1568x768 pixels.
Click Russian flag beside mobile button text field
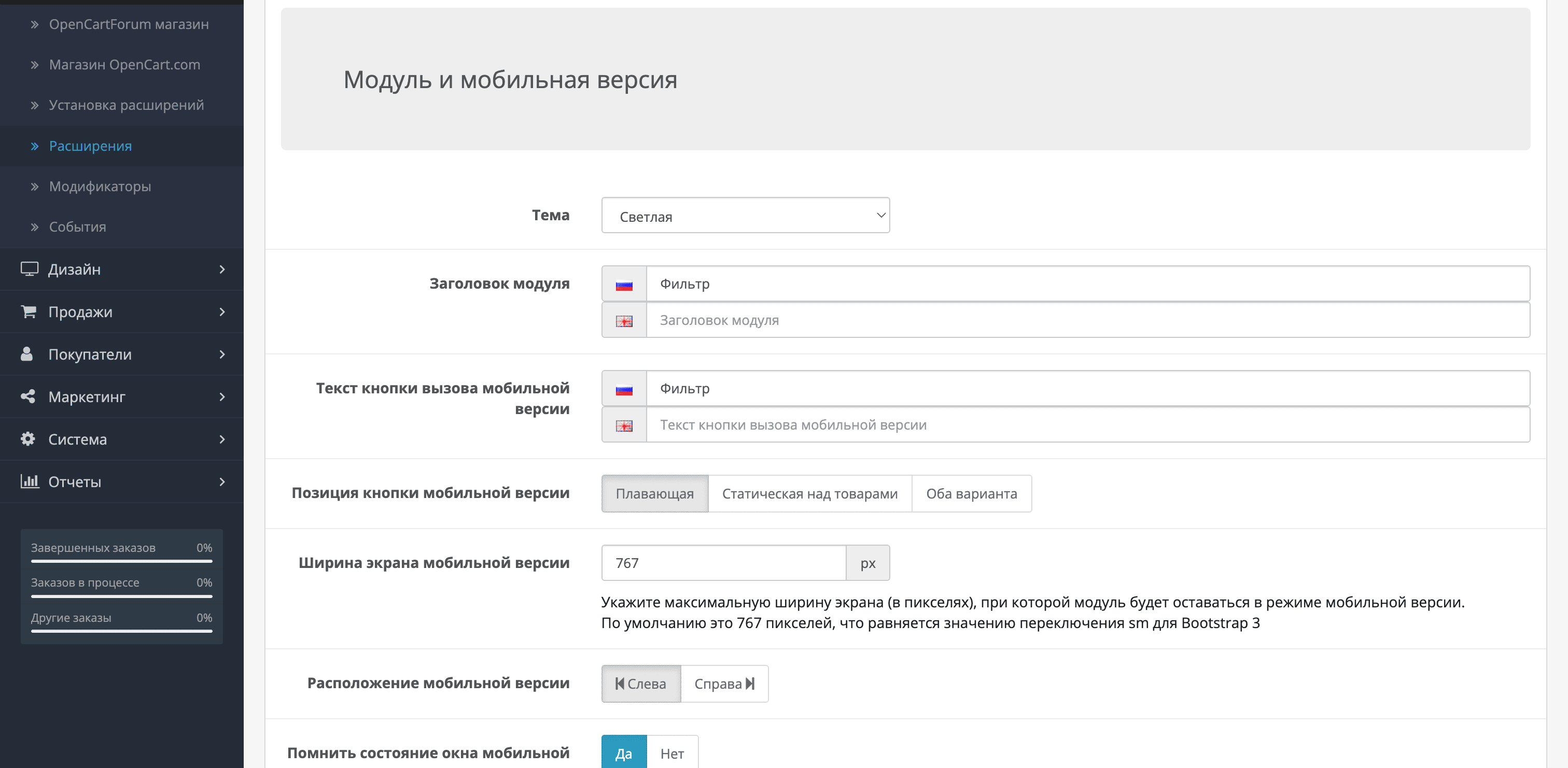point(624,389)
